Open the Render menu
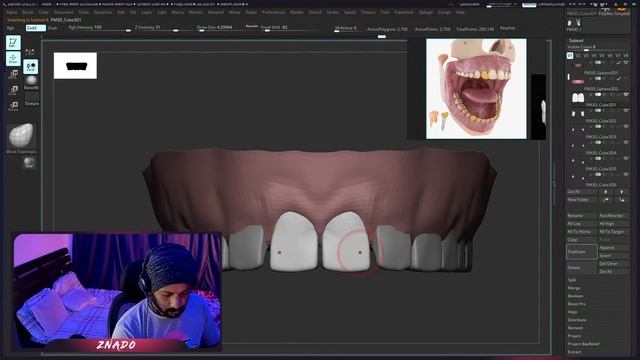Image resolution: width=640 pixels, height=360 pixels. coord(297,12)
